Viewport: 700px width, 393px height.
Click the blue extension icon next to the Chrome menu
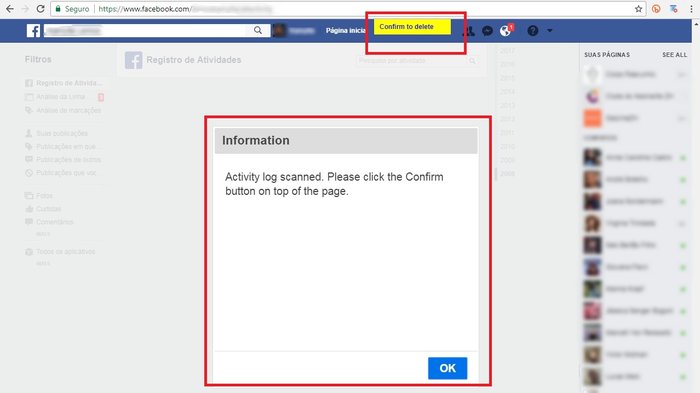674,8
